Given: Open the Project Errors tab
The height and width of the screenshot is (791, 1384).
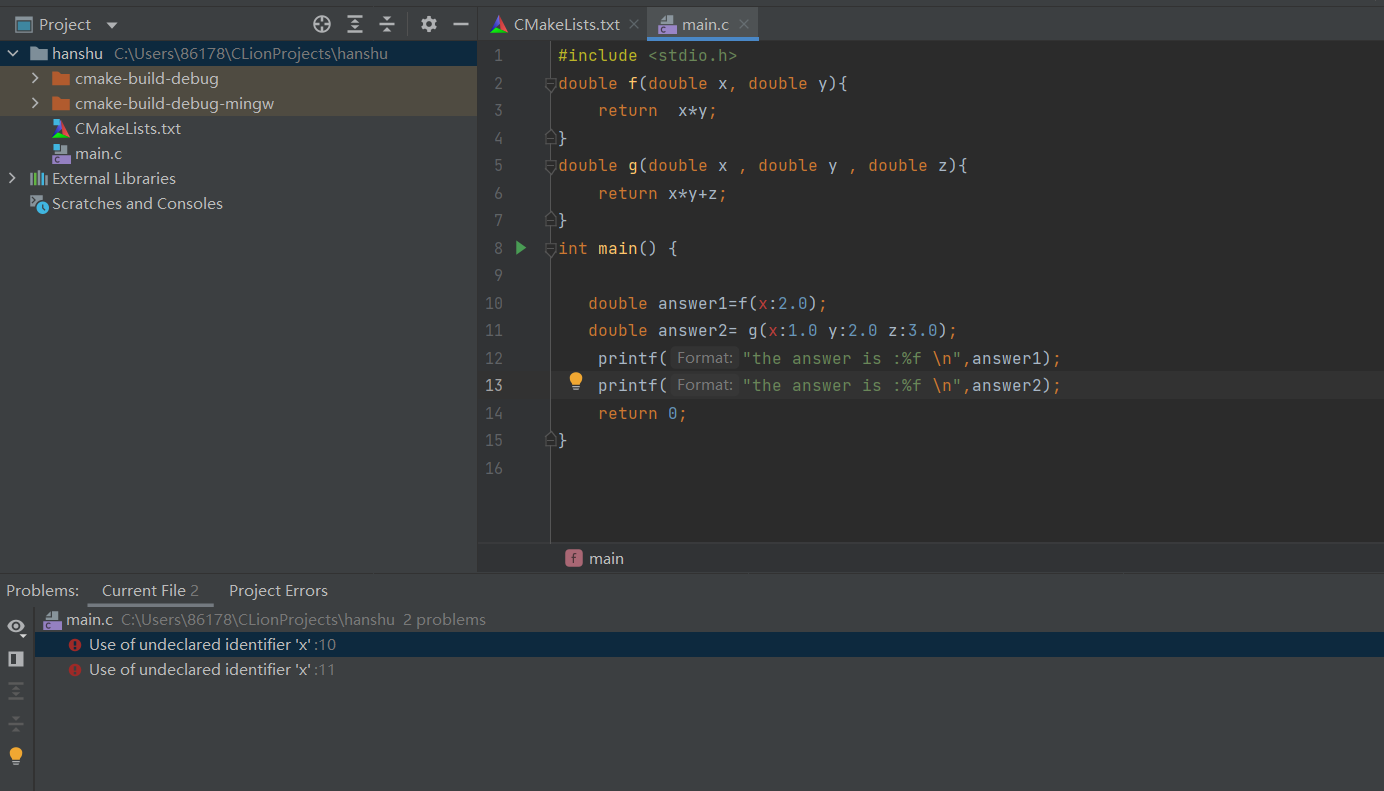Looking at the screenshot, I should (x=278, y=591).
